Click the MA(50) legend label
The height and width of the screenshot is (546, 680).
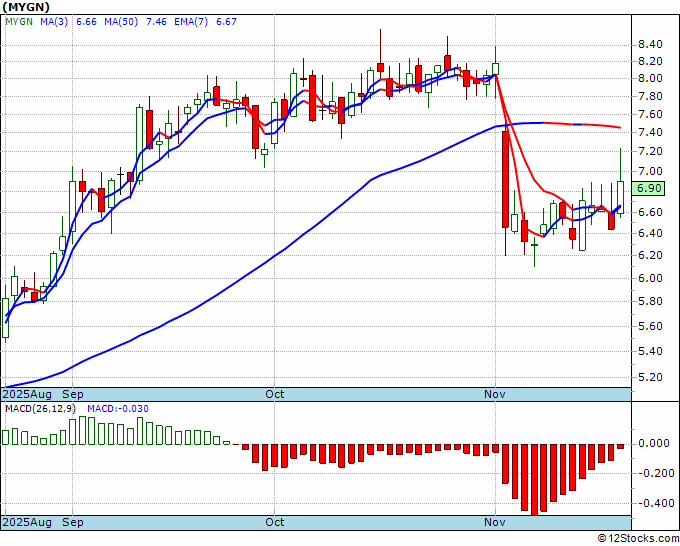click(121, 21)
